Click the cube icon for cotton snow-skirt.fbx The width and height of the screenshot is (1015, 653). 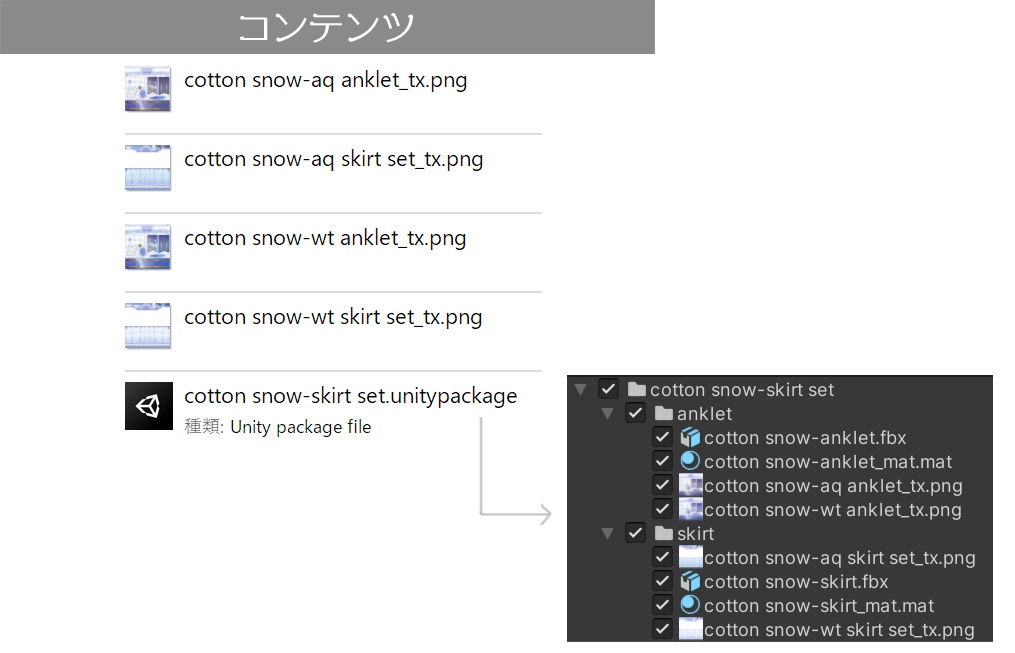(690, 582)
